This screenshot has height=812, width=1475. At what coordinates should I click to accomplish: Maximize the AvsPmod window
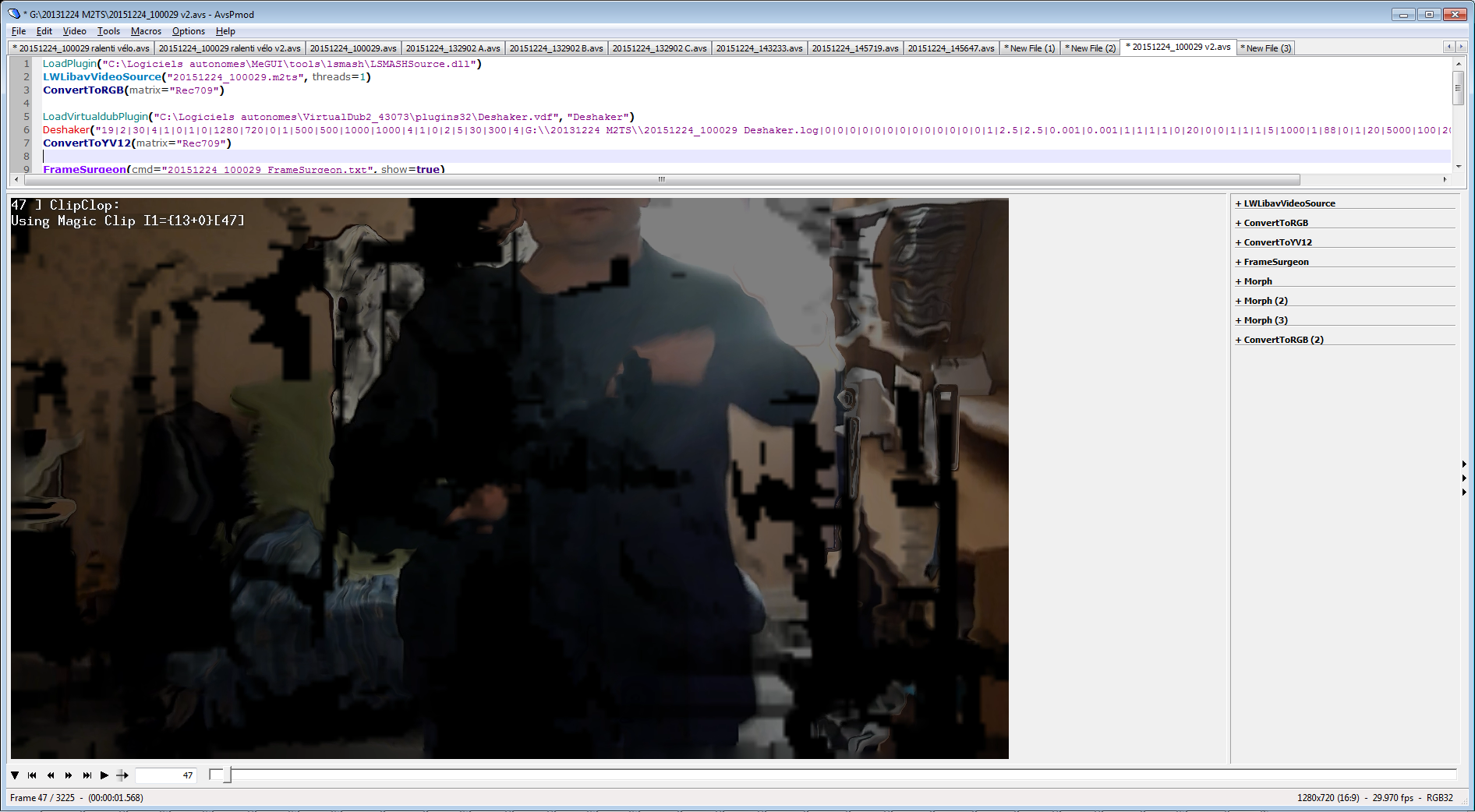click(1429, 14)
